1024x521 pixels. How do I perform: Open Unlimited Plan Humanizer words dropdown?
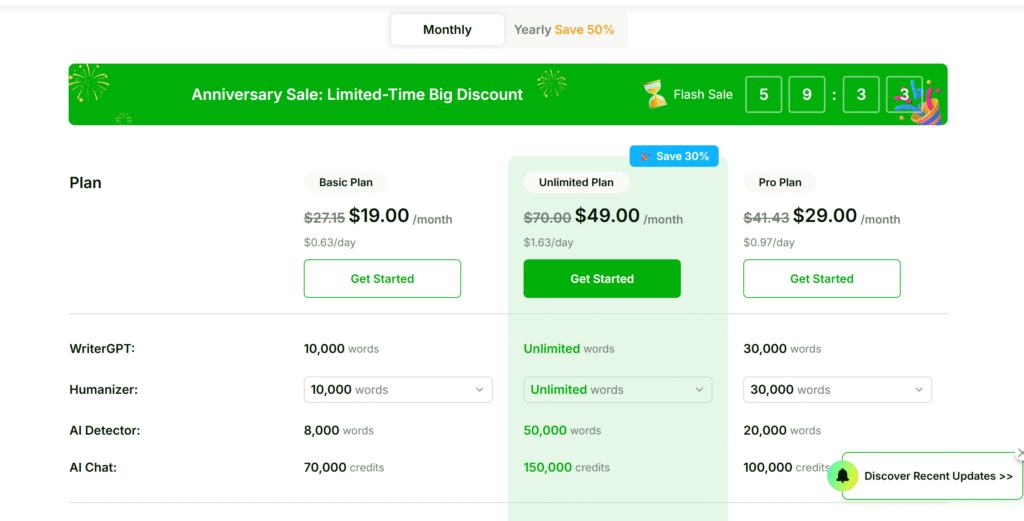[x=617, y=390]
